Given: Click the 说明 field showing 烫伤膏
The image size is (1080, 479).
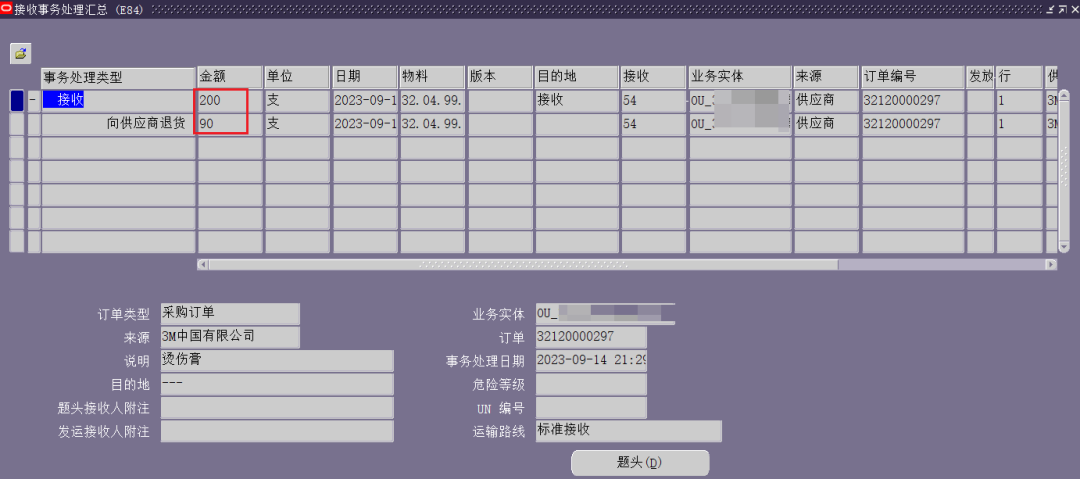Looking at the screenshot, I should point(277,360).
